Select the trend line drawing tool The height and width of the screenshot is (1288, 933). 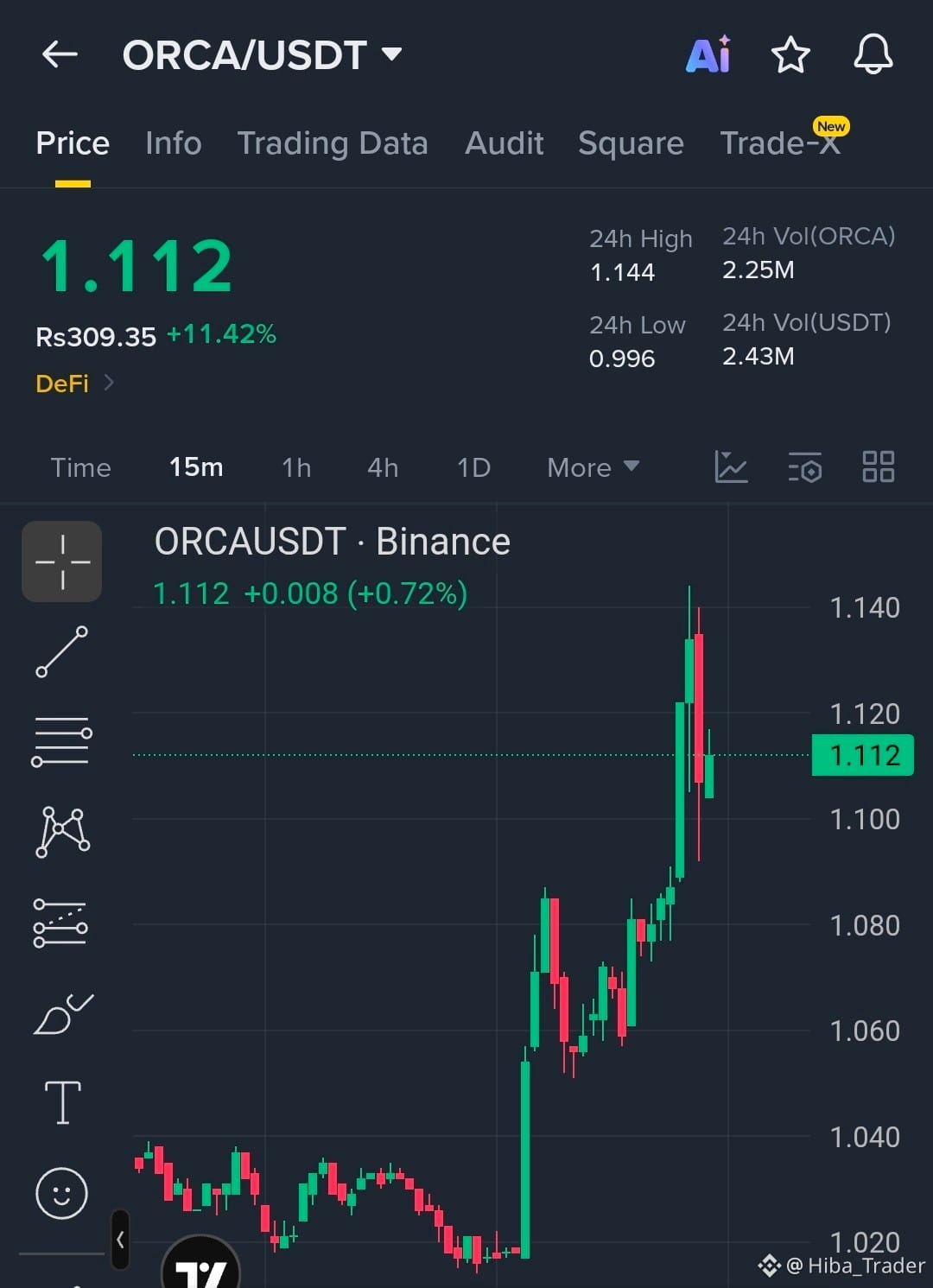point(62,651)
